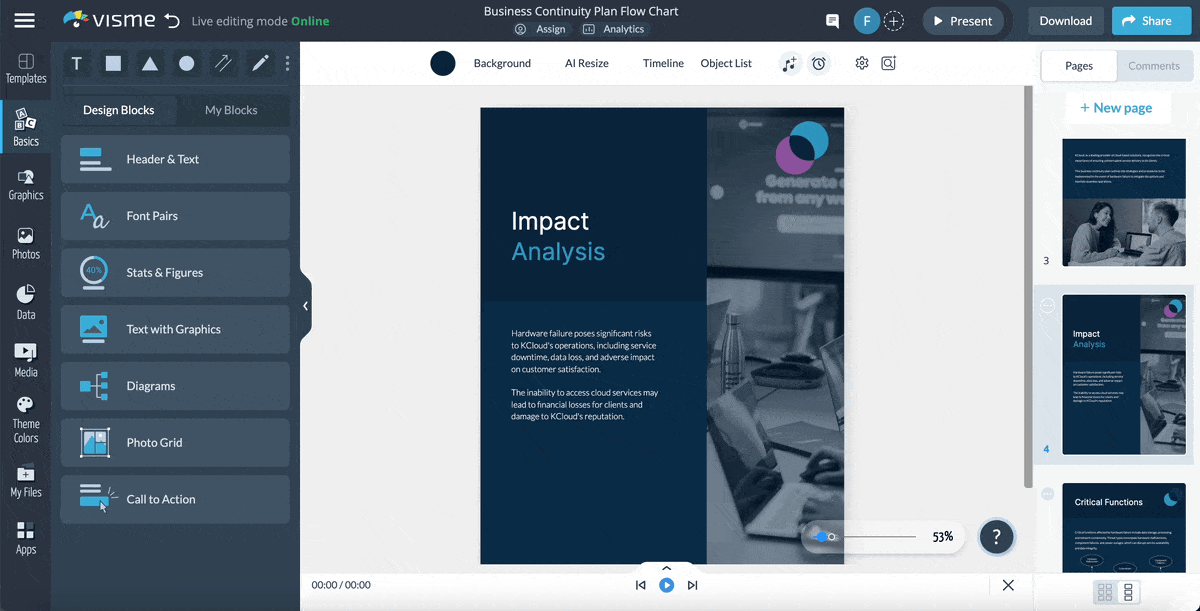Open the page timer settings

[819, 63]
